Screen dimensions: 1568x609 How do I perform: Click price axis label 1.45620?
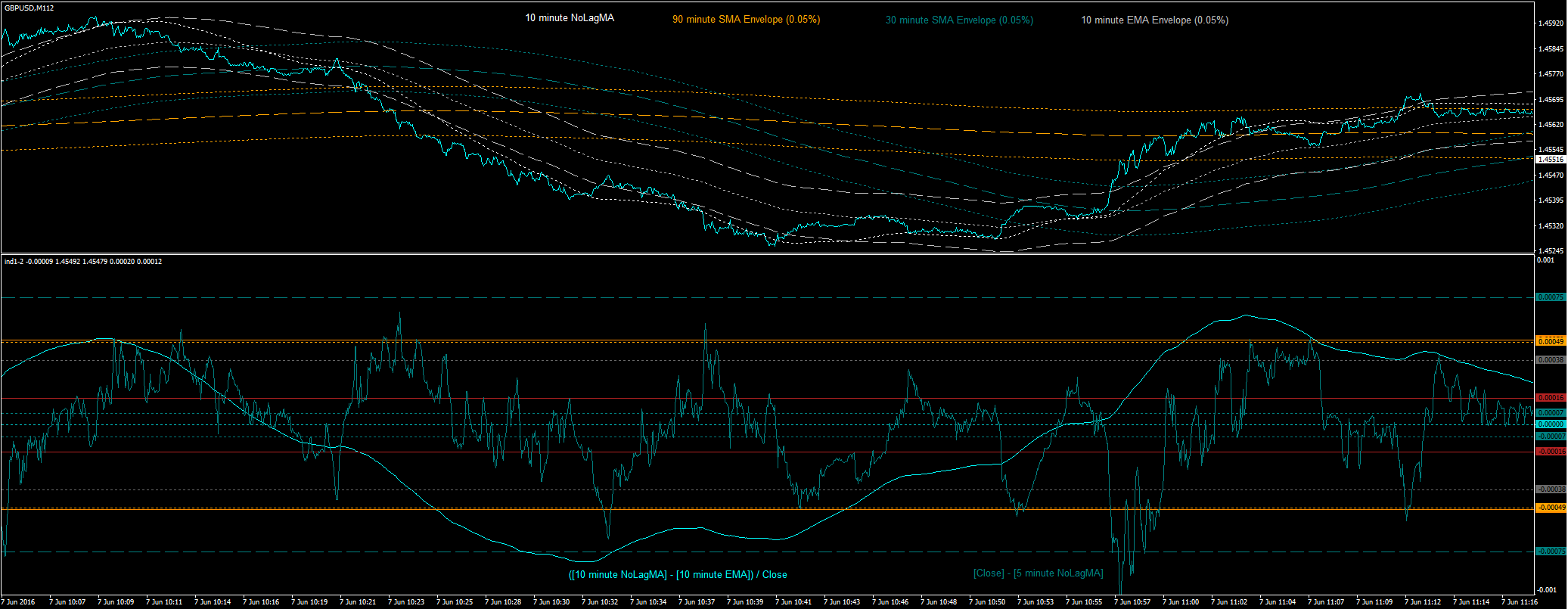click(1551, 125)
